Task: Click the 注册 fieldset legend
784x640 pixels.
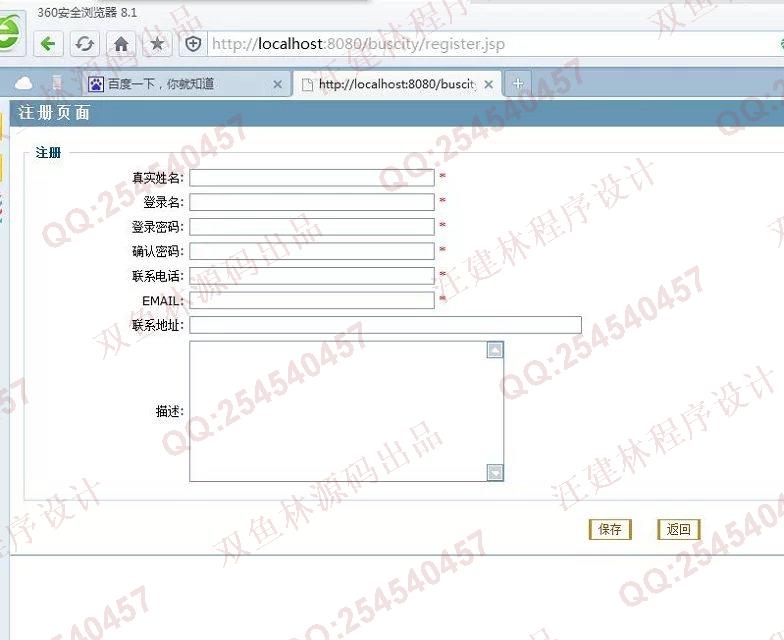Action: [x=48, y=152]
